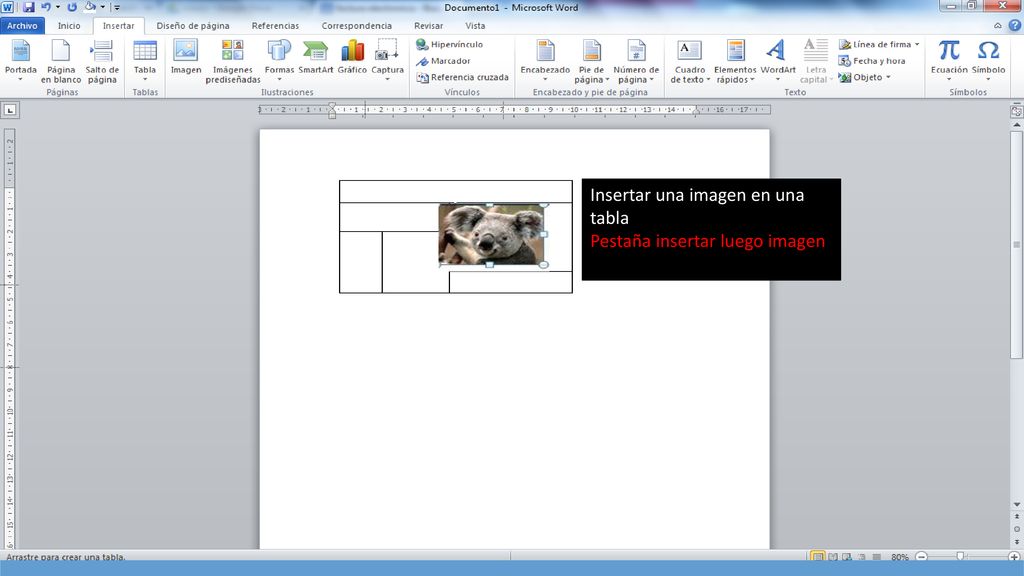Add a Marcador bookmark
Screen dimensions: 1024x576
(443, 61)
